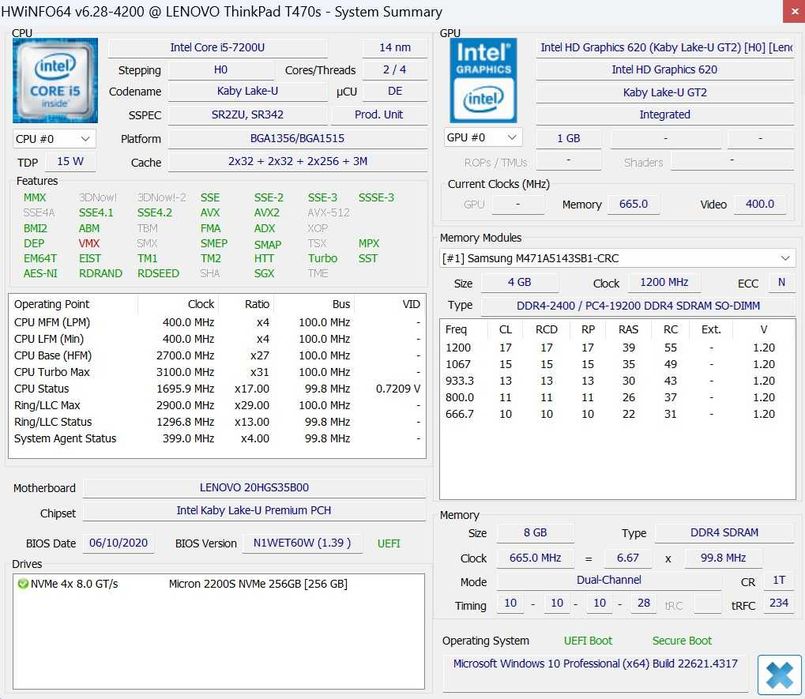Select the CPU Turbo Max row

click(x=217, y=372)
